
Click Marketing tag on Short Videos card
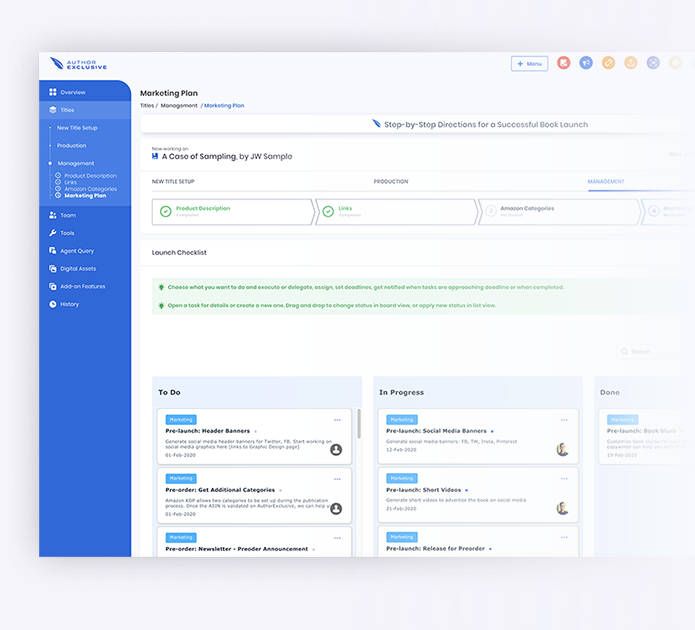pyautogui.click(x=402, y=478)
